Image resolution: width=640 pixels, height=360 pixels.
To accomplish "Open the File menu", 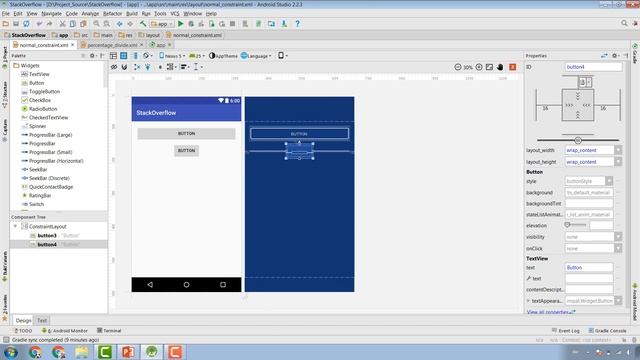I will [6, 13].
